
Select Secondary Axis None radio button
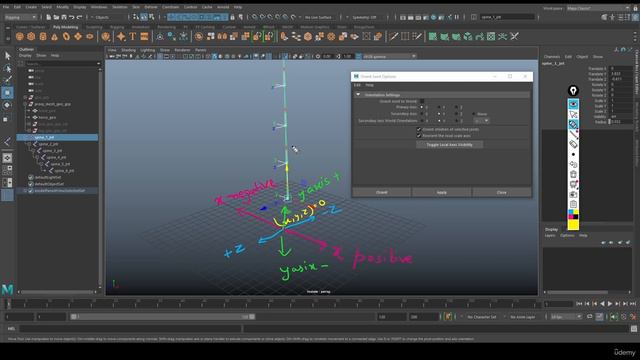point(473,114)
